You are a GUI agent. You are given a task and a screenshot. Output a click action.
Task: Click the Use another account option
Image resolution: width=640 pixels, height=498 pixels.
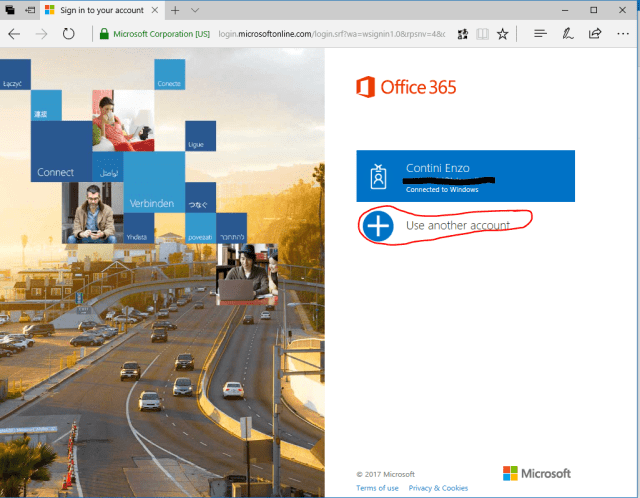[x=458, y=225]
